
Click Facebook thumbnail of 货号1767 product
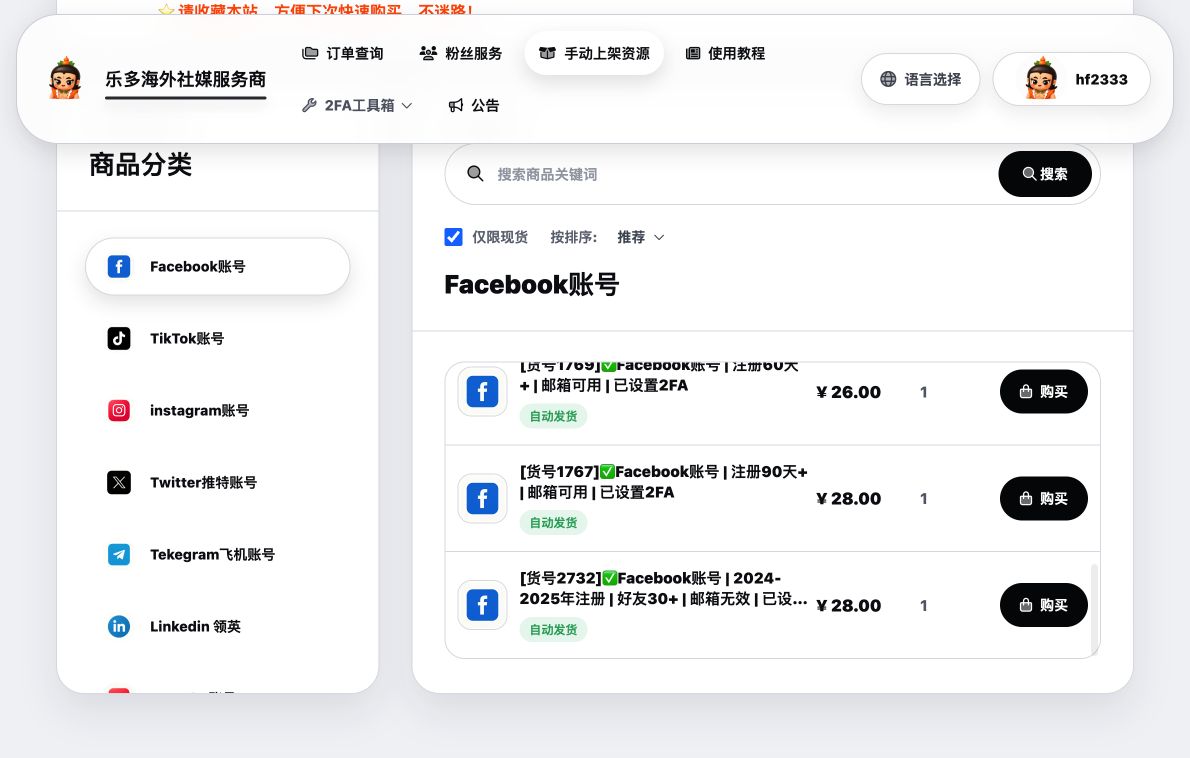tap(482, 499)
